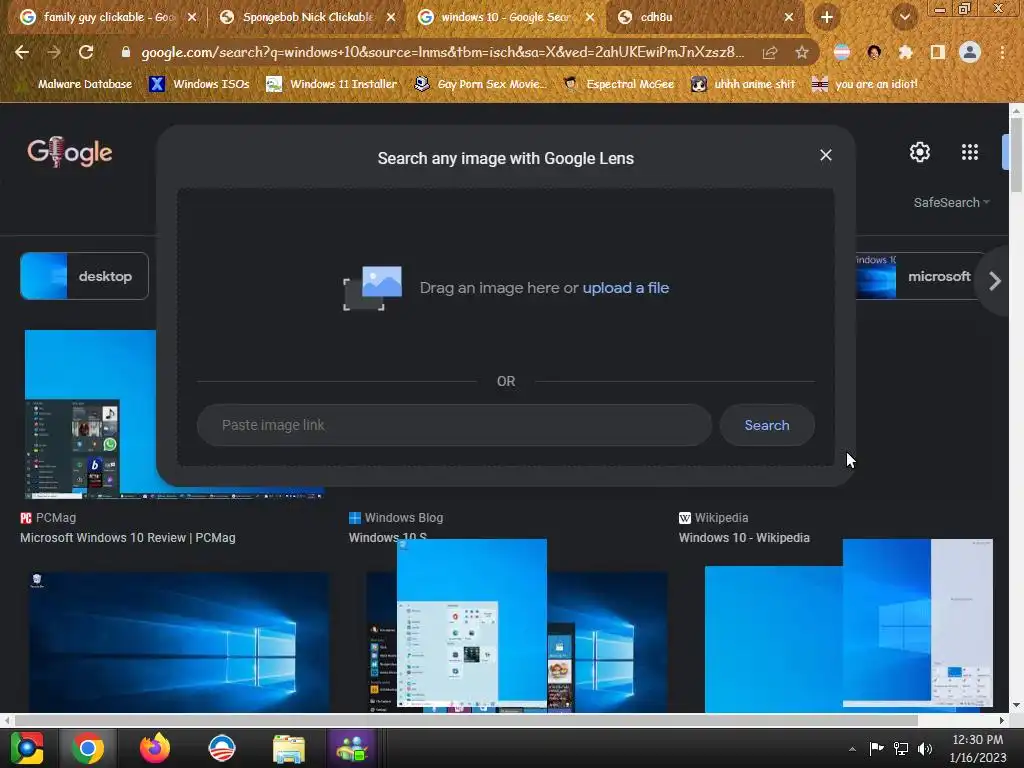Switch to the 'cdh8u' tab
Viewport: 1024px width, 768px height.
(x=705, y=17)
